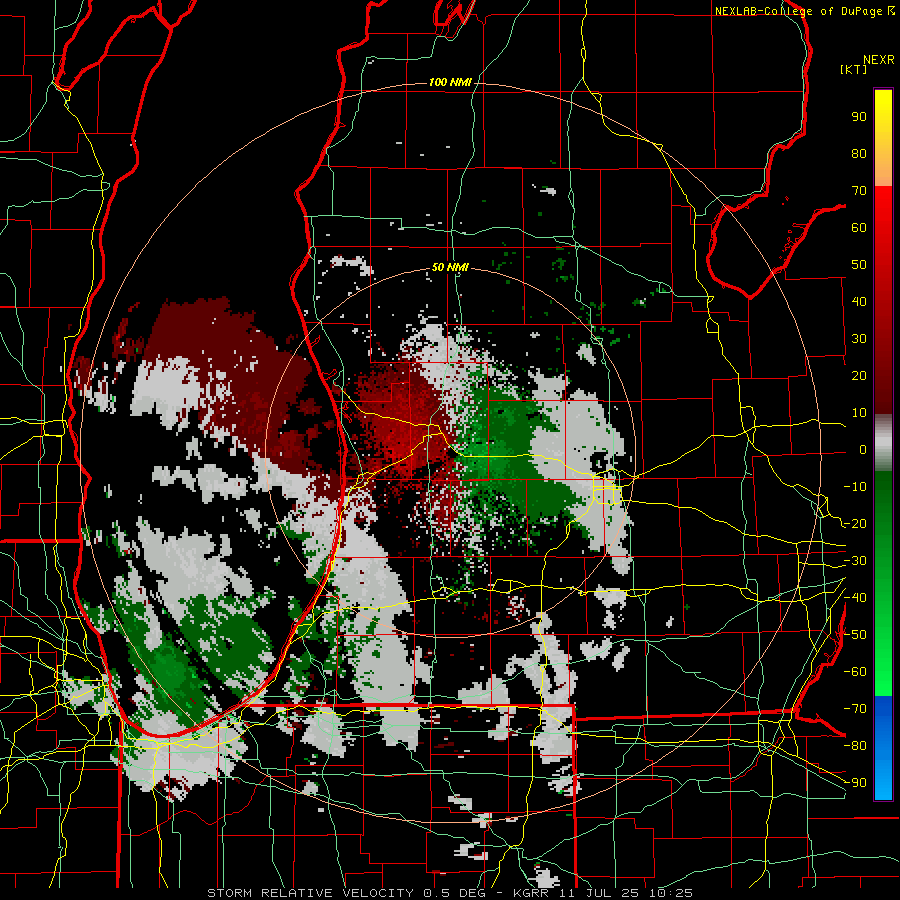The width and height of the screenshot is (900, 900).
Task: Click the 20 value on velocity scale
Action: 859,375
